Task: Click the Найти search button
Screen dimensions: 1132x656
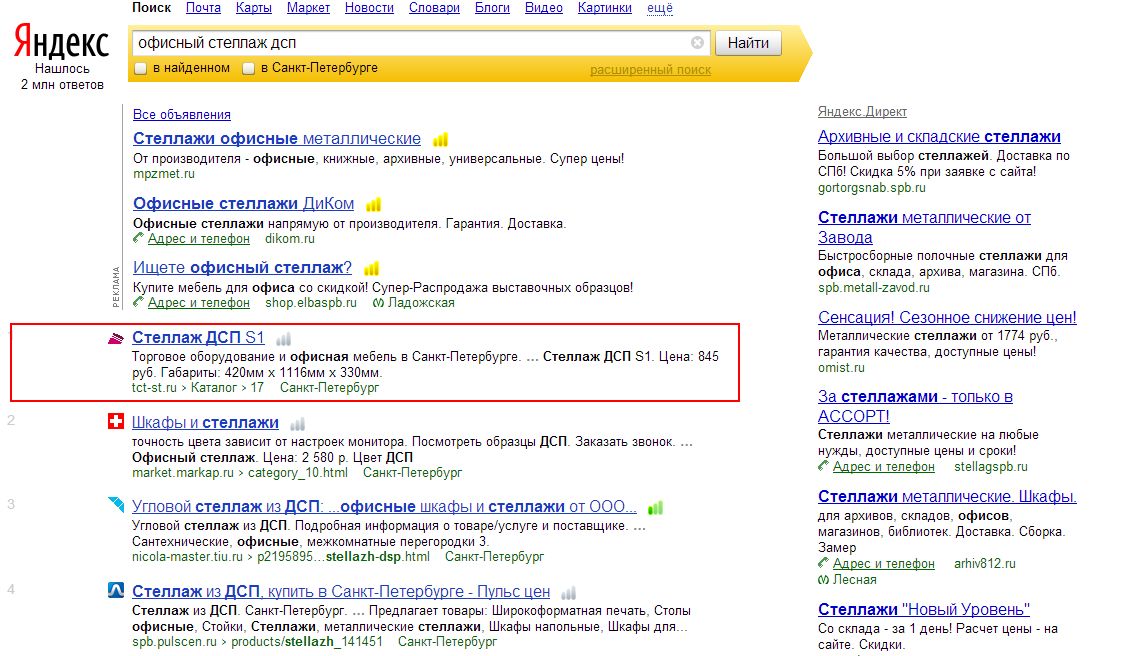Action: point(748,43)
